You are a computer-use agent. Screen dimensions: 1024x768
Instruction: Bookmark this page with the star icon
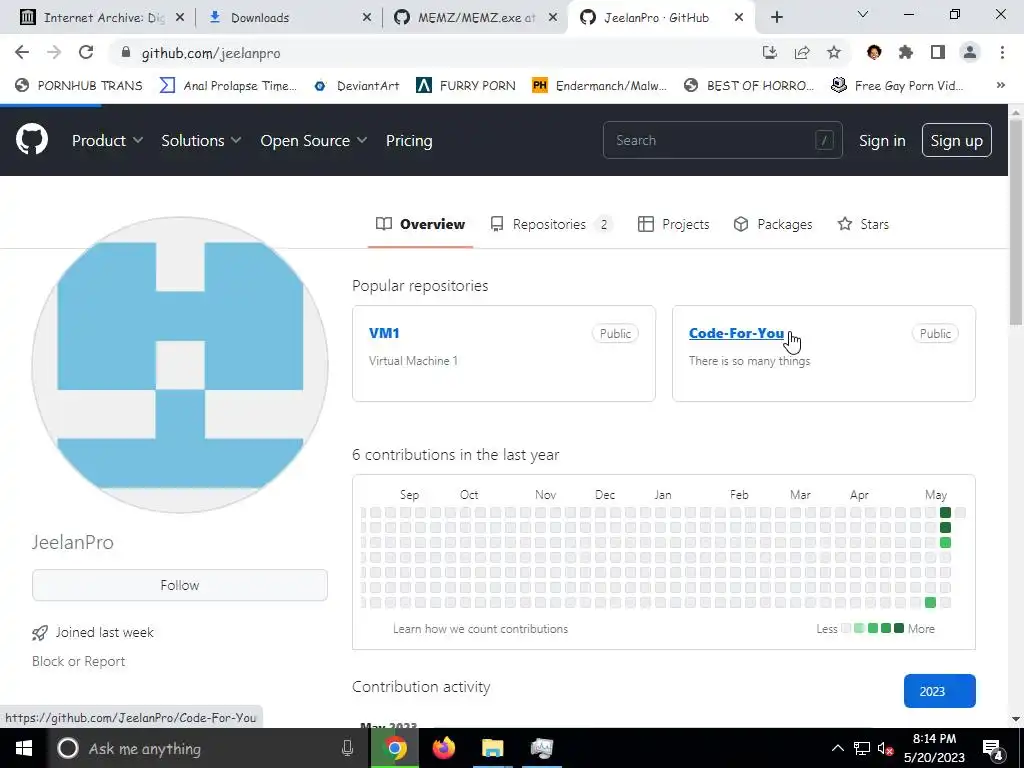[x=834, y=52]
